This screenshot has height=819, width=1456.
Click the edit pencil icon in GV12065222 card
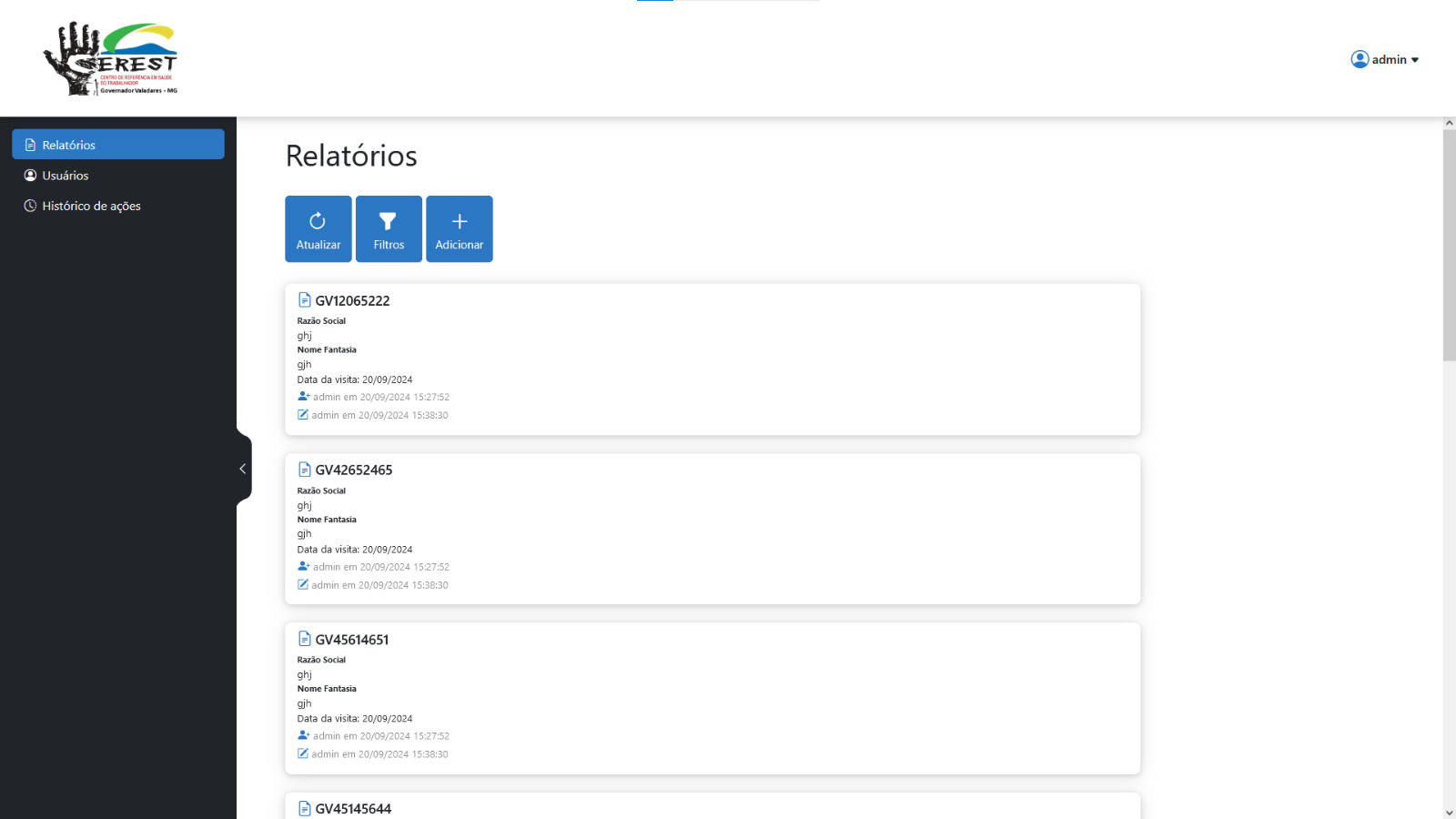[303, 415]
